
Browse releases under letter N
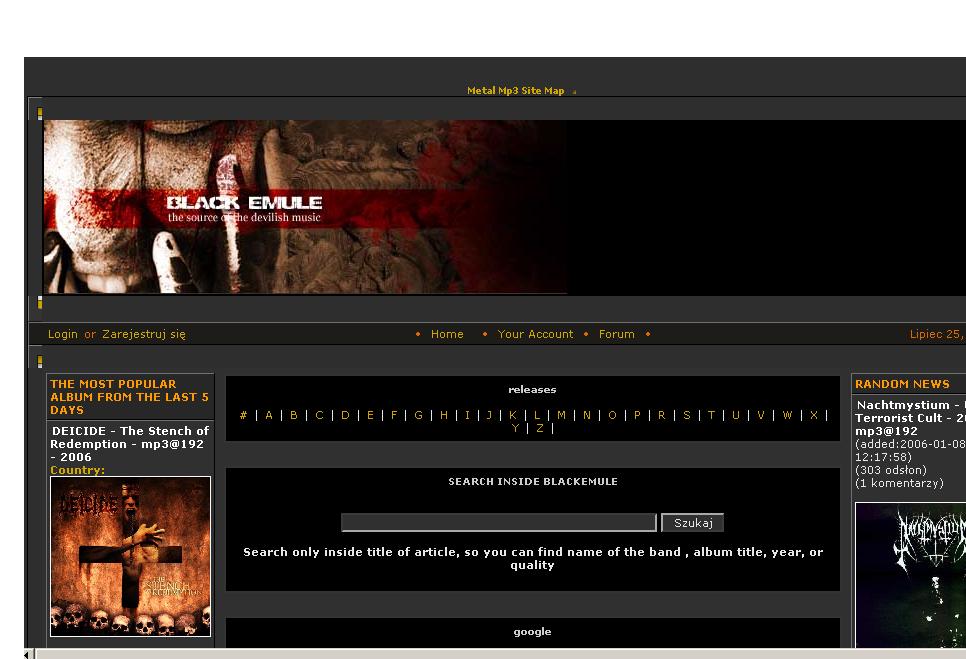(x=587, y=415)
